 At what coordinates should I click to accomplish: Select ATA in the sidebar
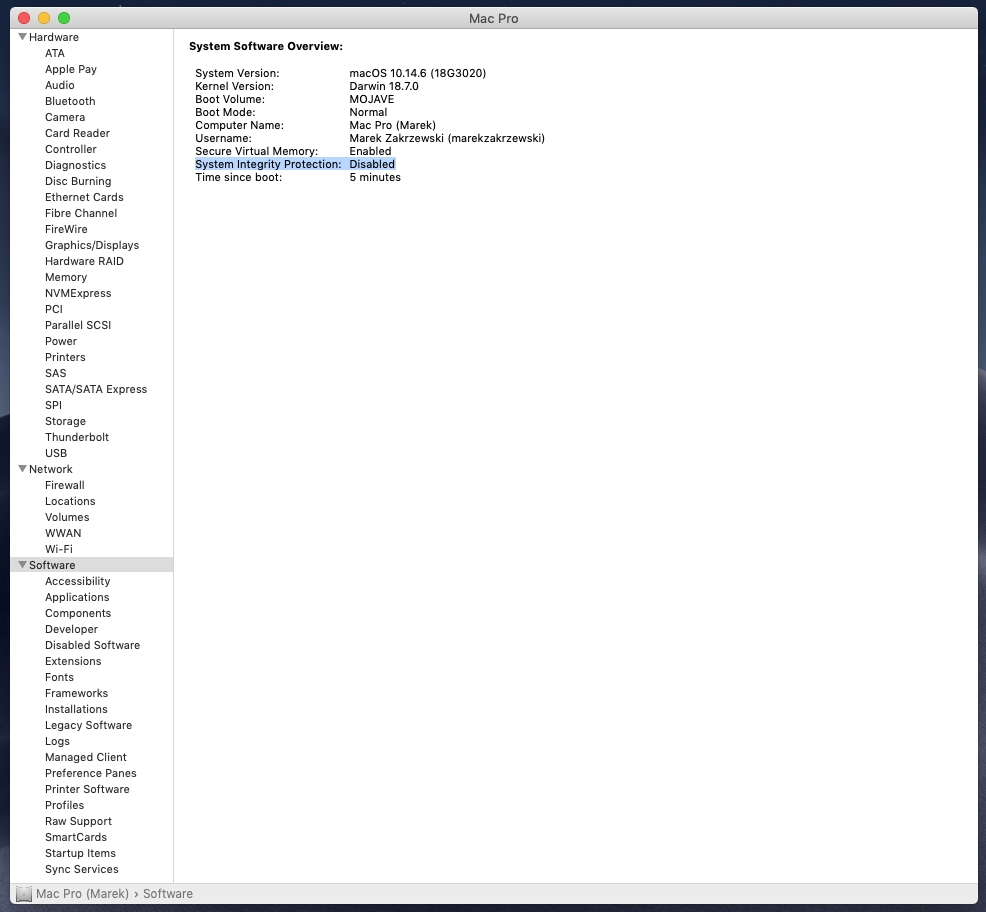pyautogui.click(x=55, y=53)
